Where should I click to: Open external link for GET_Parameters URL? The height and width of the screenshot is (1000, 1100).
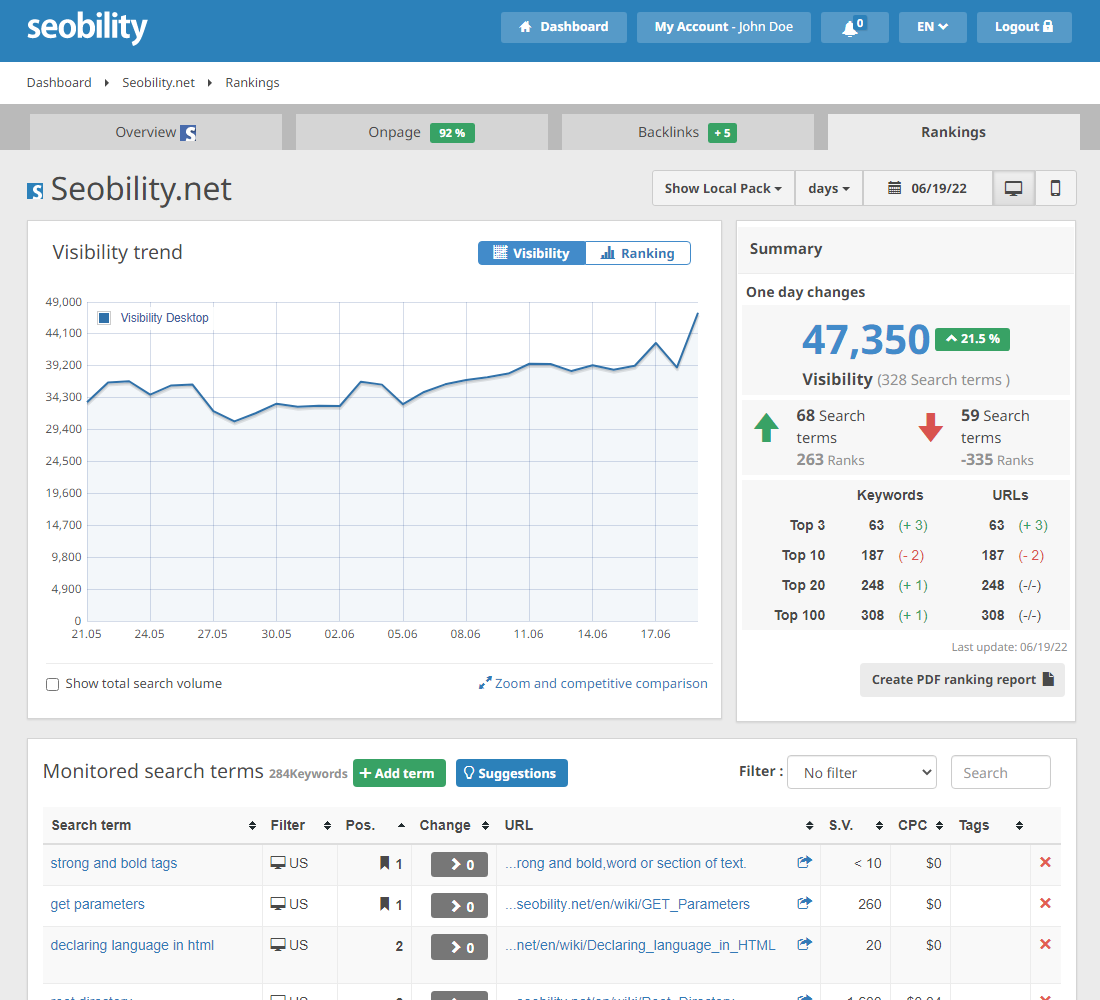point(804,903)
